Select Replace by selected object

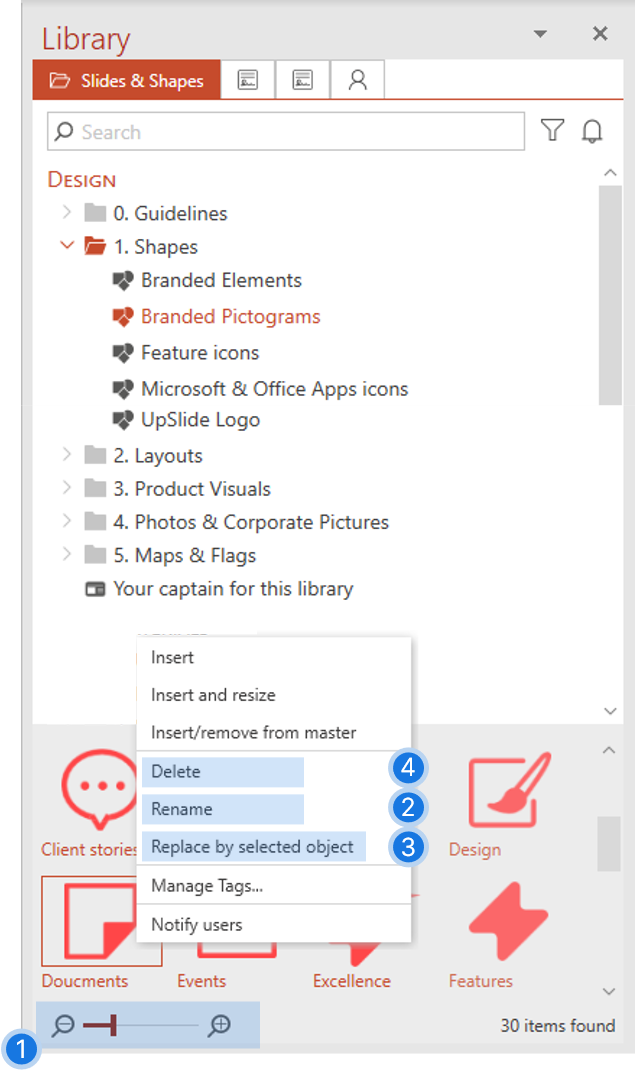point(252,847)
